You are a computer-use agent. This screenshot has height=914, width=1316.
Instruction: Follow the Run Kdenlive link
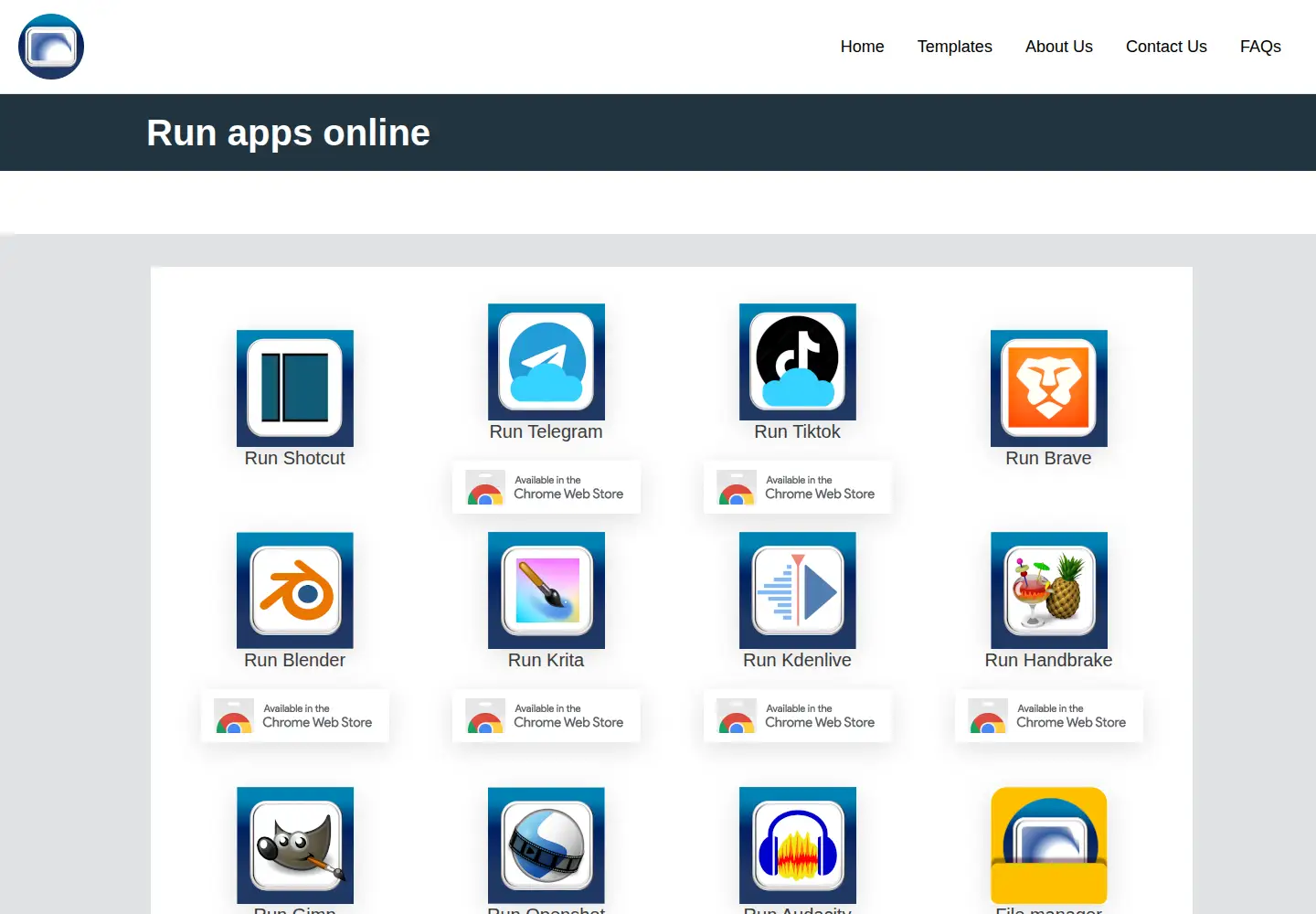pyautogui.click(x=798, y=660)
